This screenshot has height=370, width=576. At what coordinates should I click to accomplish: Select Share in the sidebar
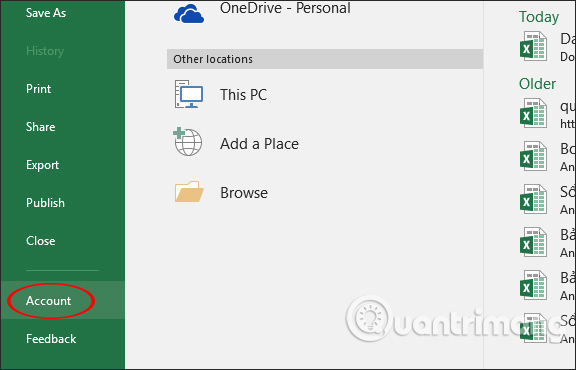40,127
